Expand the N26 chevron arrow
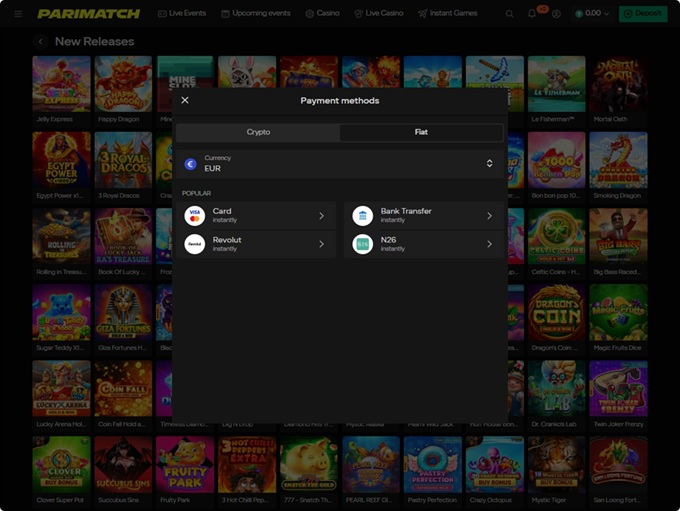680x511 pixels. point(489,244)
